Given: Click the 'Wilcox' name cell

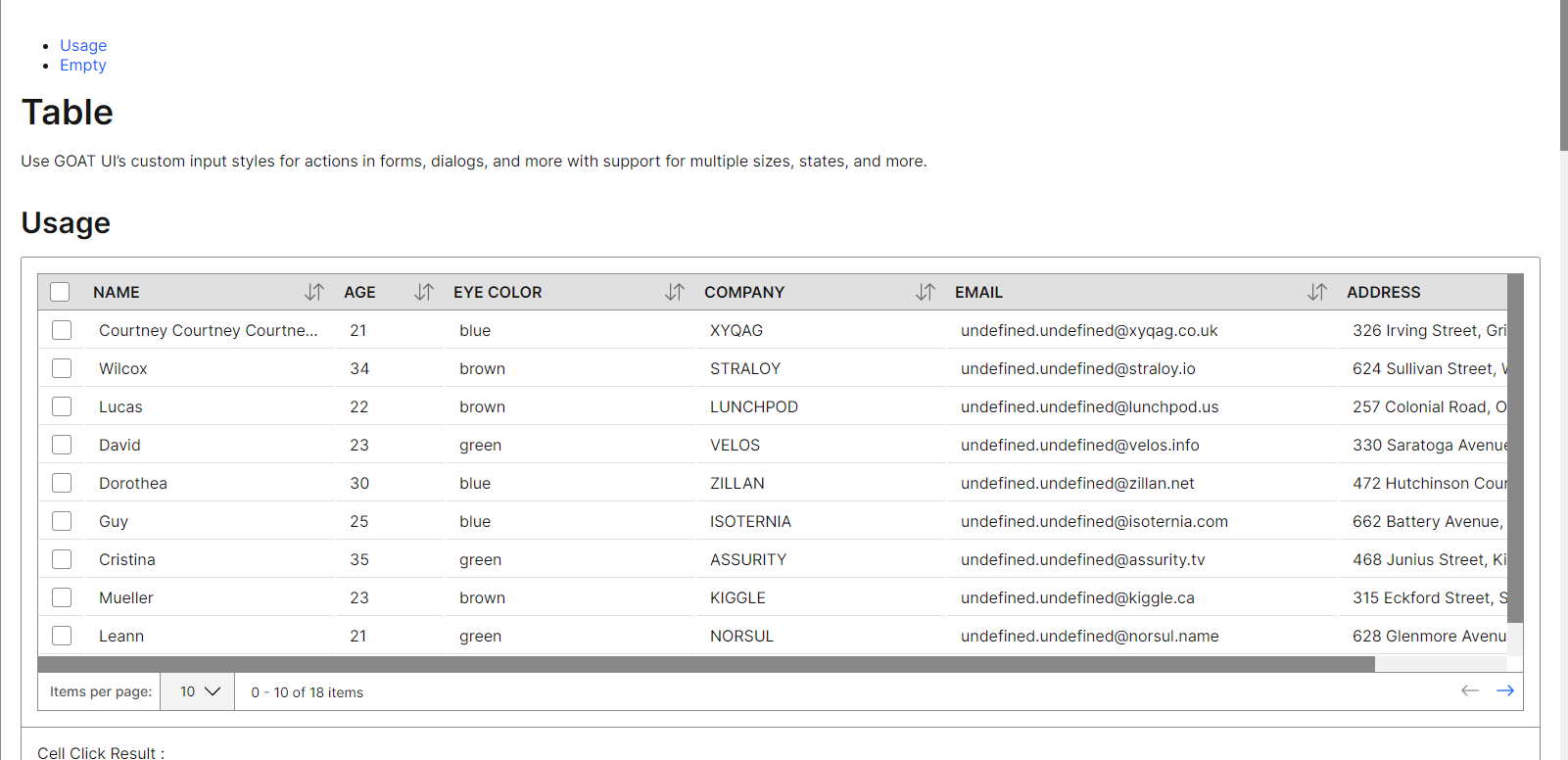Looking at the screenshot, I should tap(209, 368).
